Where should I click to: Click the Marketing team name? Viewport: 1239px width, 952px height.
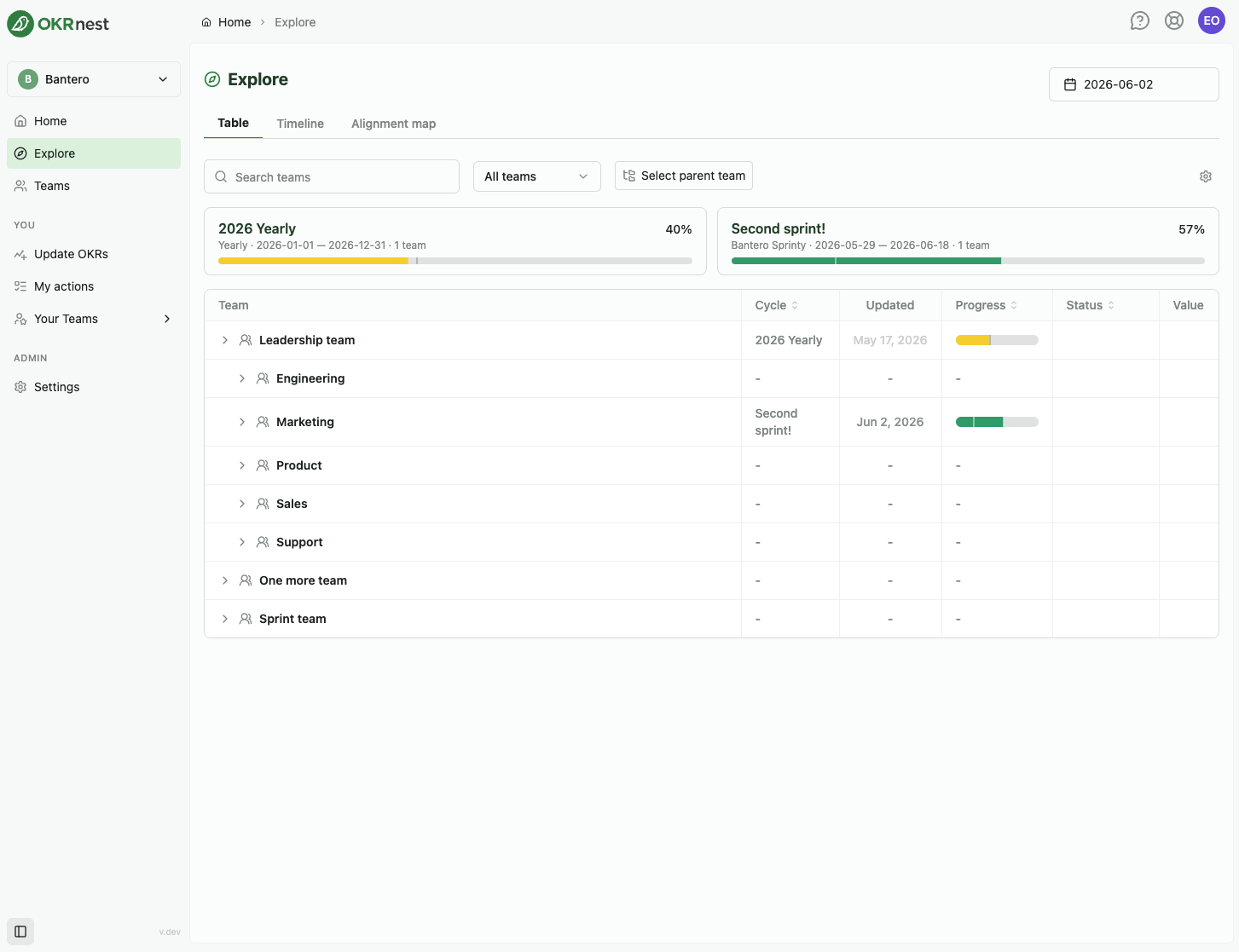305,422
